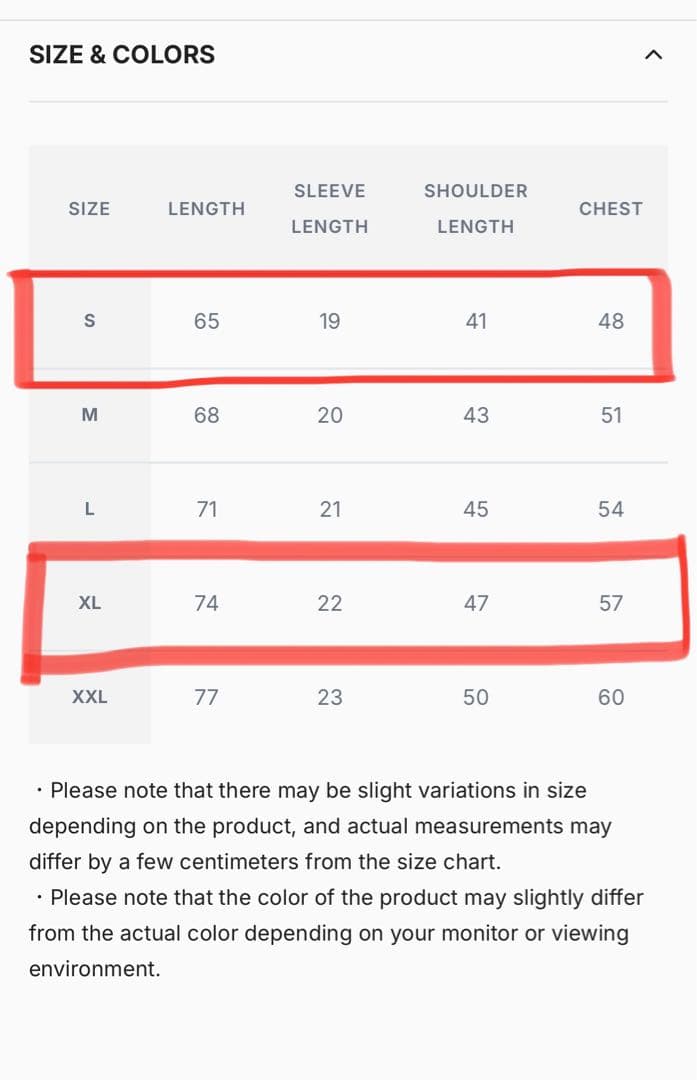The image size is (697, 1080).
Task: Click the product color disclaimer note
Action: (336, 933)
